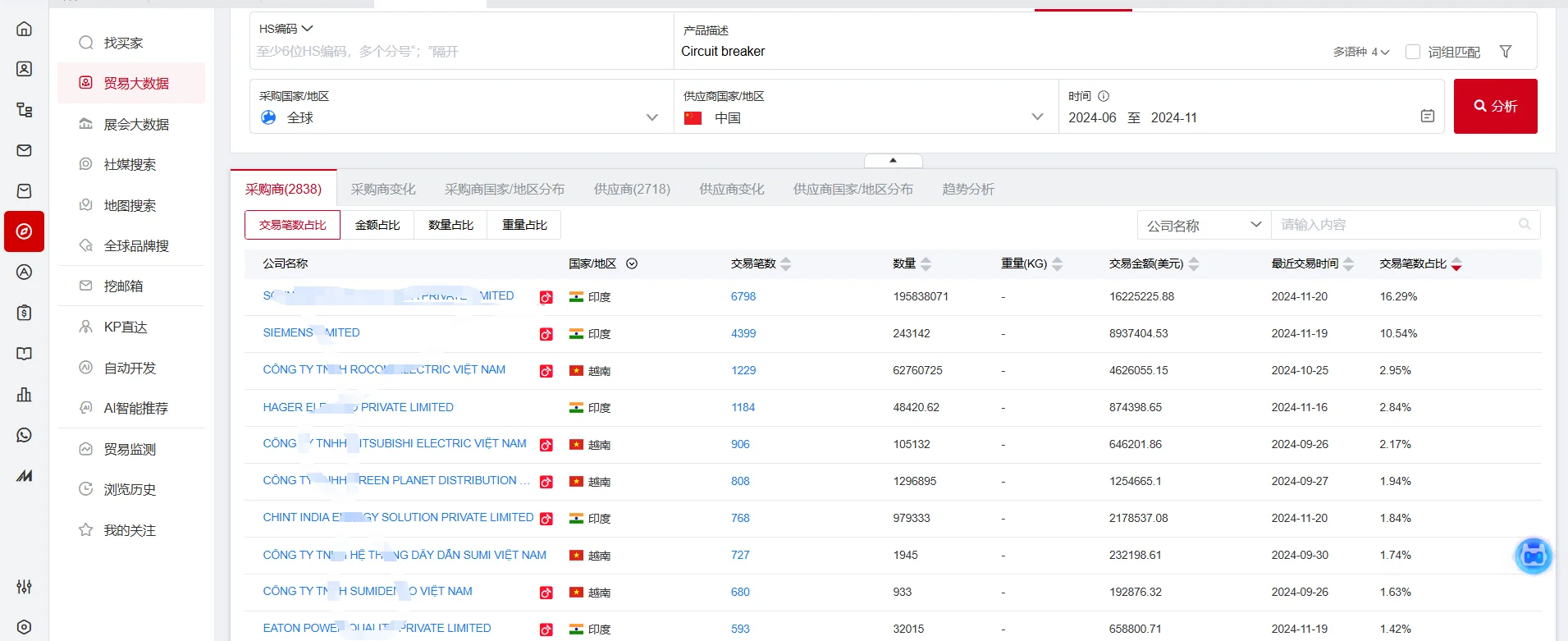This screenshot has width=1568, height=641.
Task: Open the WhatsApp icon in left rail
Action: click(x=25, y=435)
